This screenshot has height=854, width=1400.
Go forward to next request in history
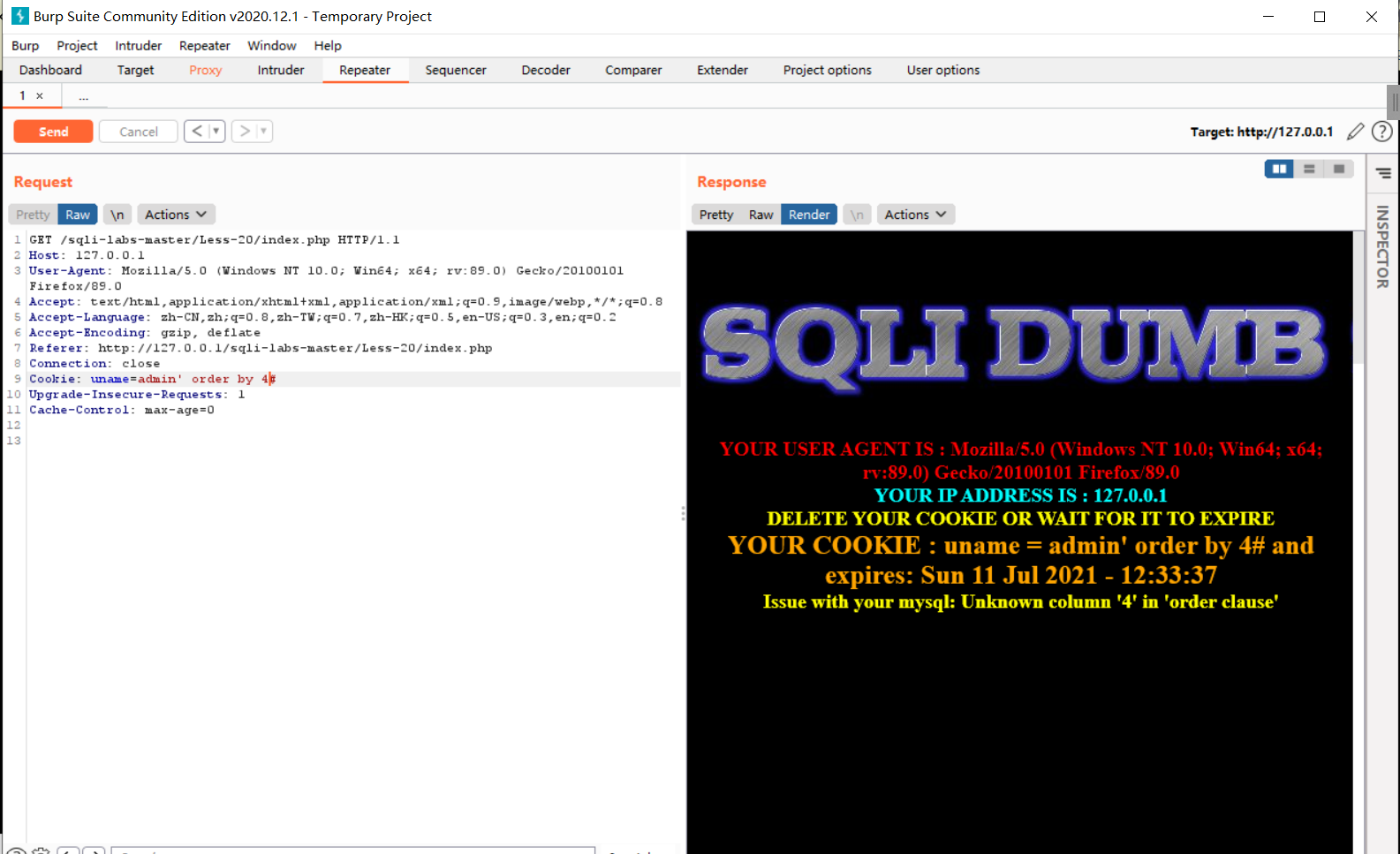tap(245, 132)
